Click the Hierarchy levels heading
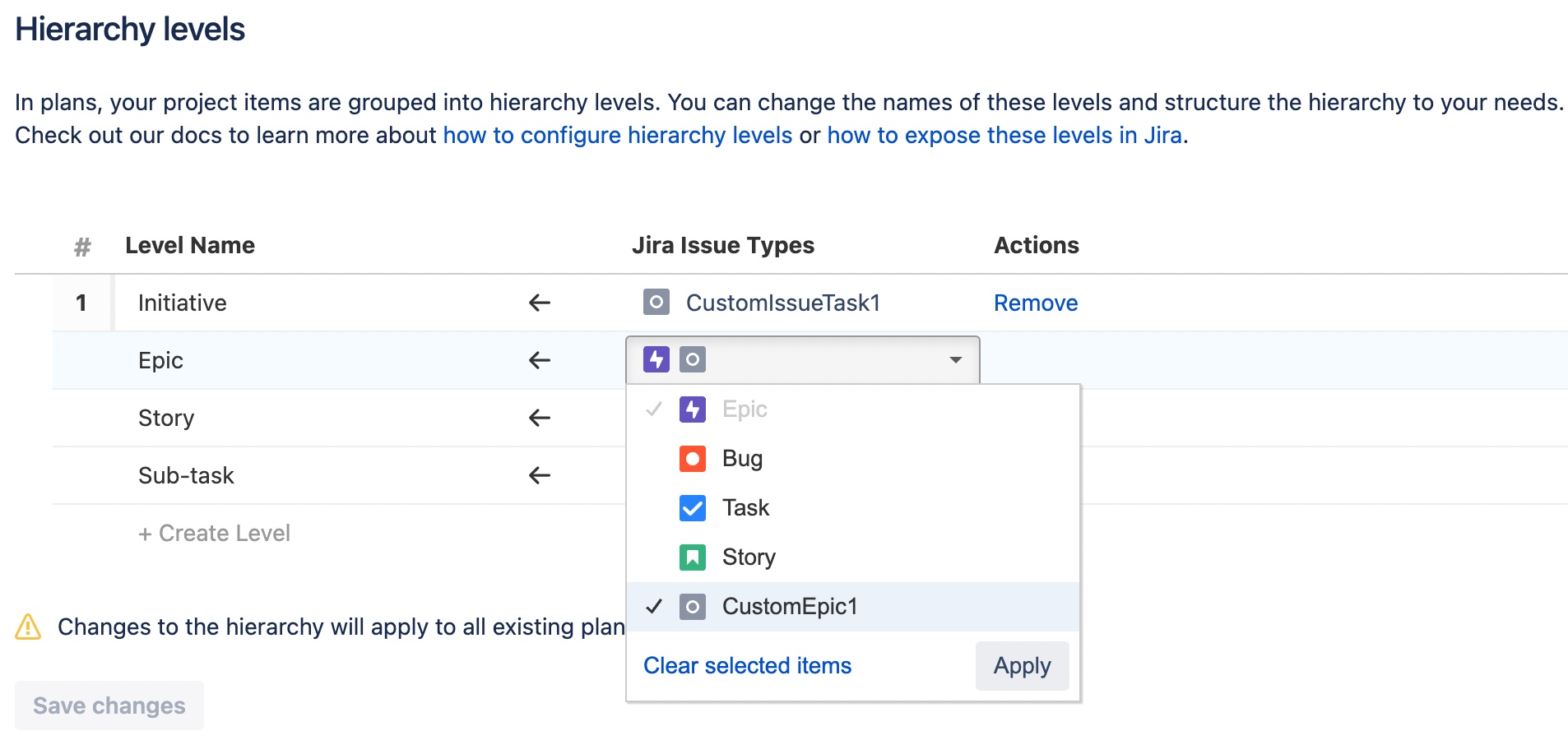 tap(130, 30)
